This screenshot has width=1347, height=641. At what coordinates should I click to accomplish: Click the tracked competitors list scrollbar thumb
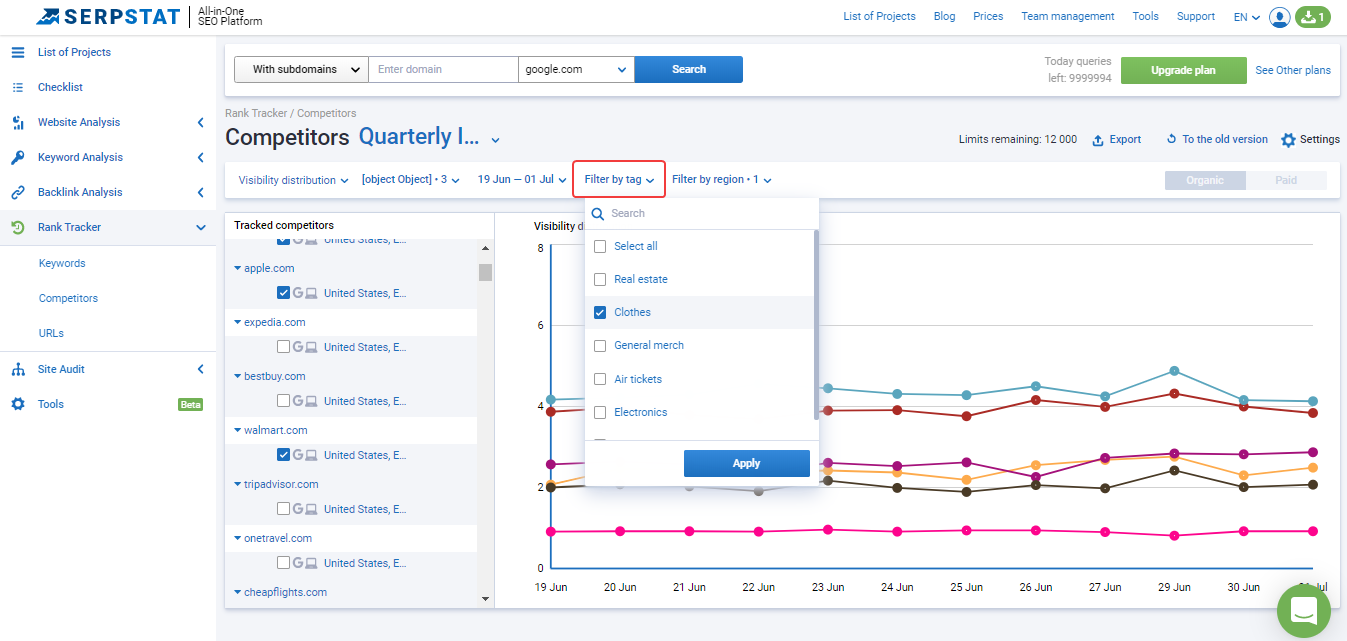[x=485, y=273]
